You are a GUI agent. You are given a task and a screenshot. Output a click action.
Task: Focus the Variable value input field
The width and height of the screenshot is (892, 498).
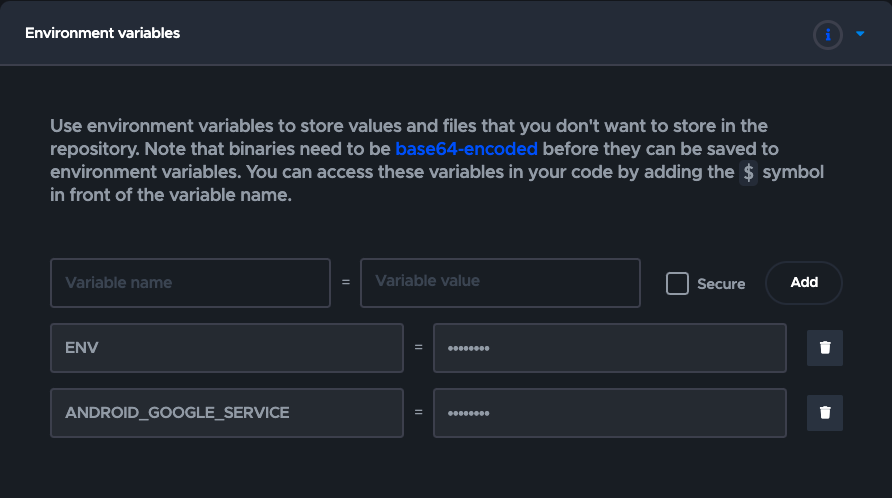pos(500,282)
